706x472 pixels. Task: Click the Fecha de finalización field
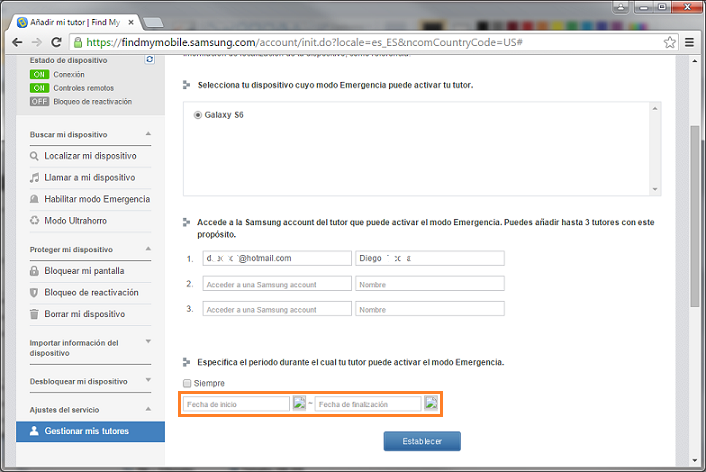point(368,404)
